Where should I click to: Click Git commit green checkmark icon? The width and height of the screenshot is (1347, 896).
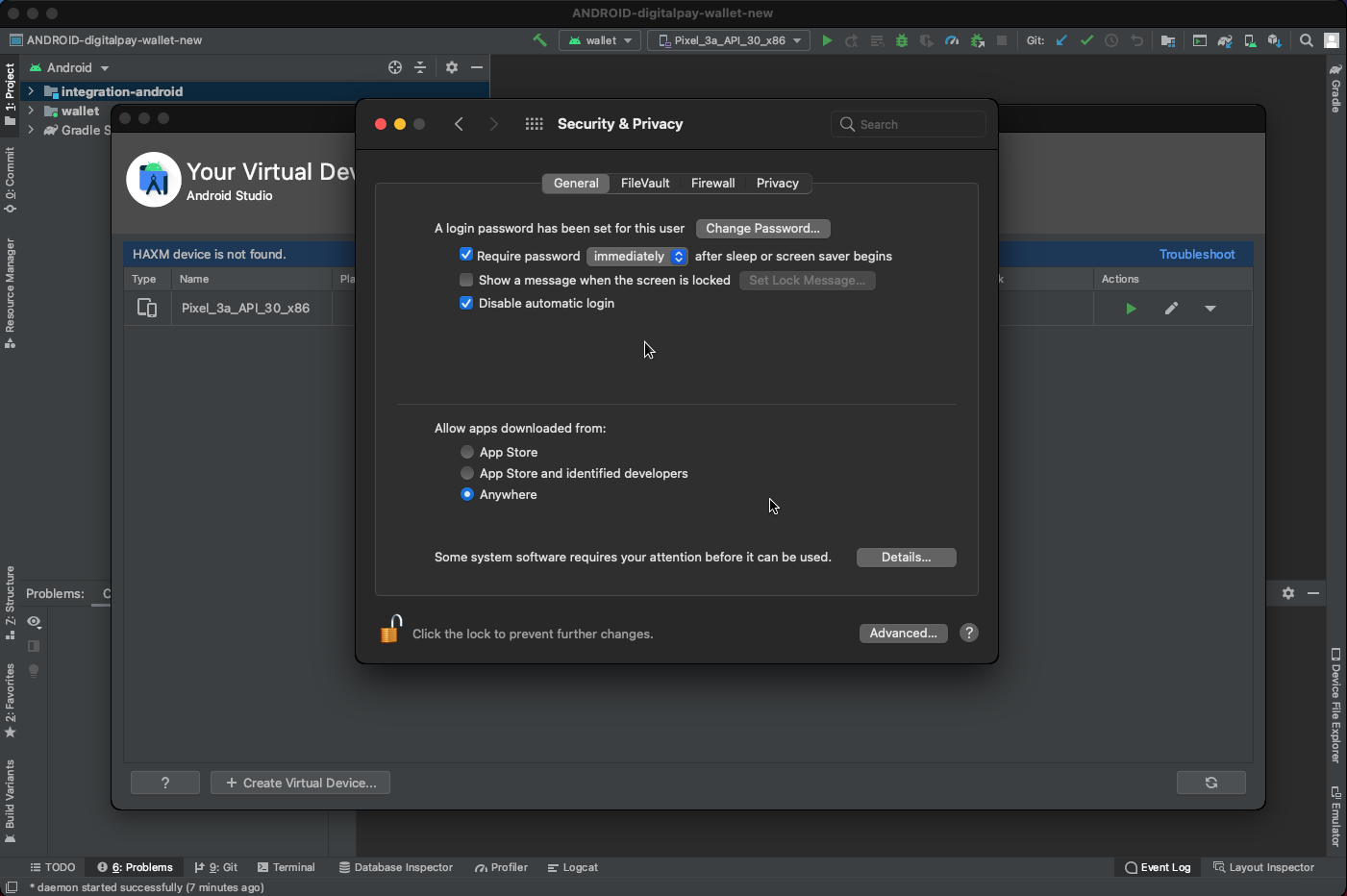(x=1086, y=40)
